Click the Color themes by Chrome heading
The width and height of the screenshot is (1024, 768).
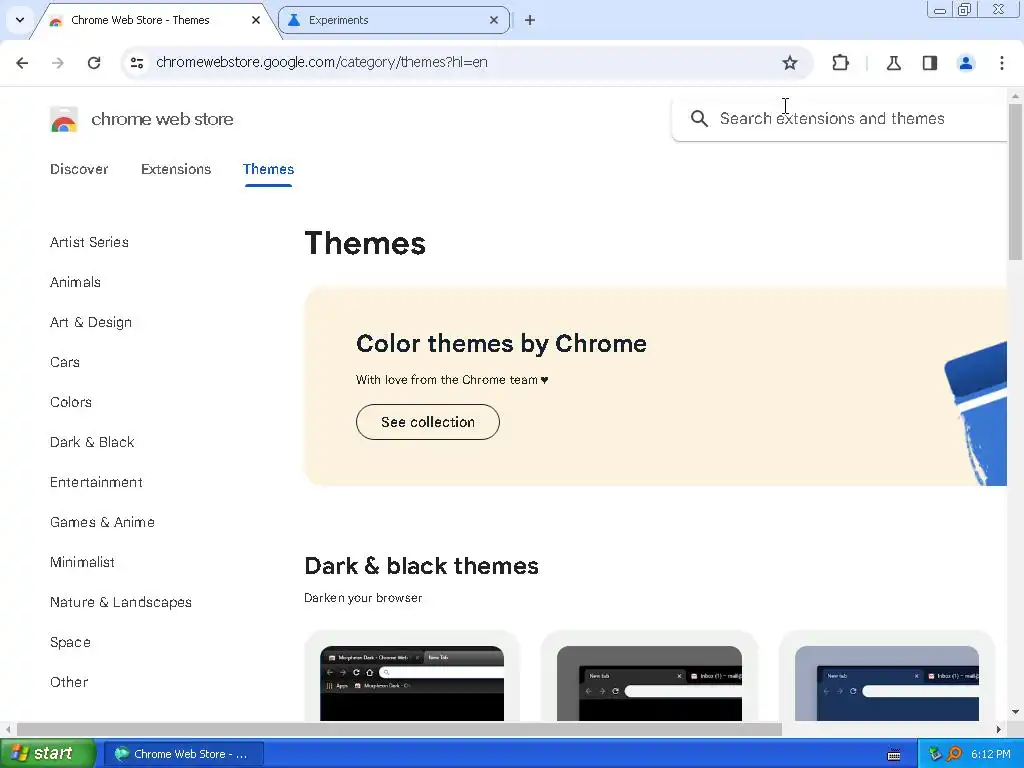click(501, 344)
